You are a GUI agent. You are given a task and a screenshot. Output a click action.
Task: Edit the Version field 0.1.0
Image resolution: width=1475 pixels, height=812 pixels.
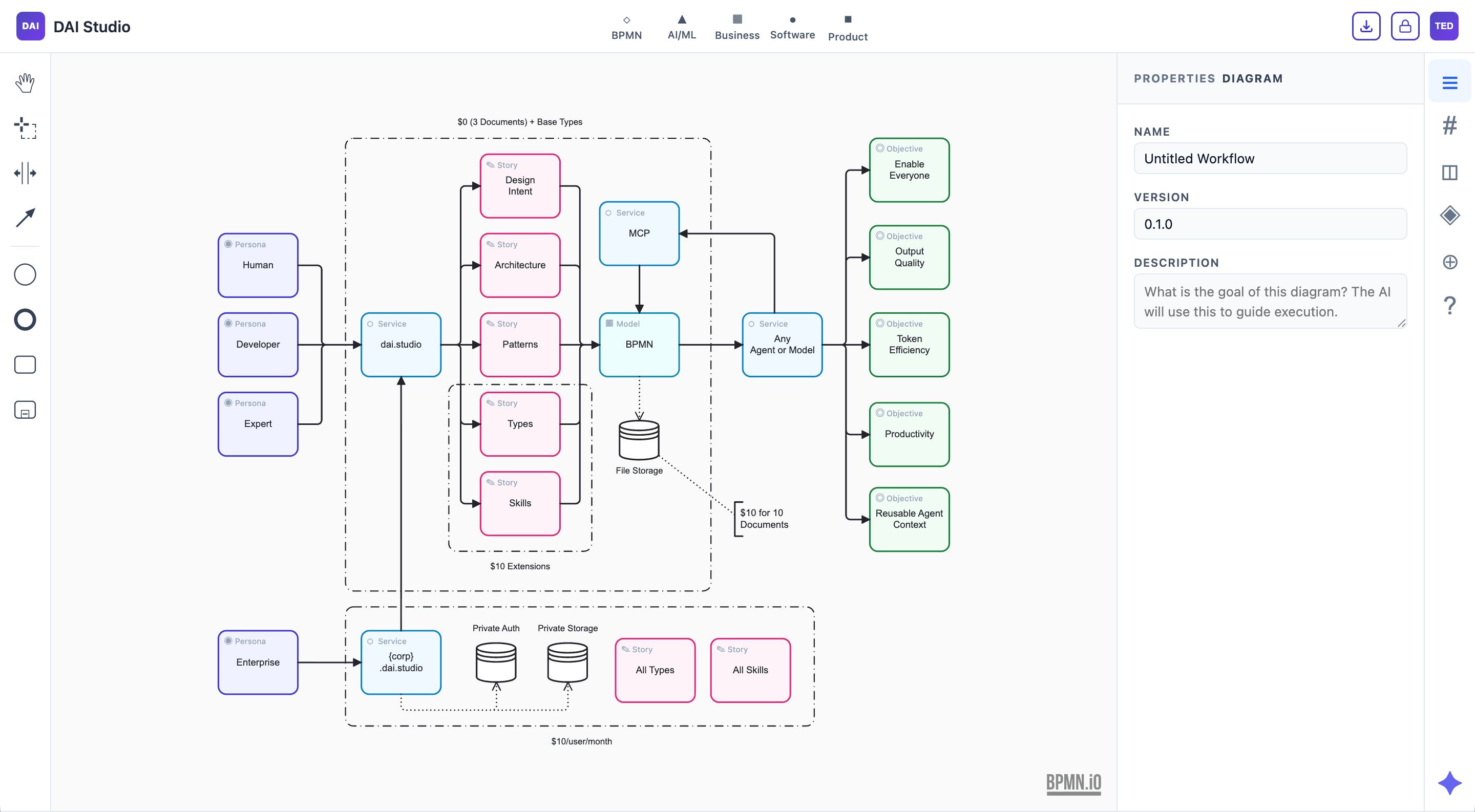(1270, 224)
